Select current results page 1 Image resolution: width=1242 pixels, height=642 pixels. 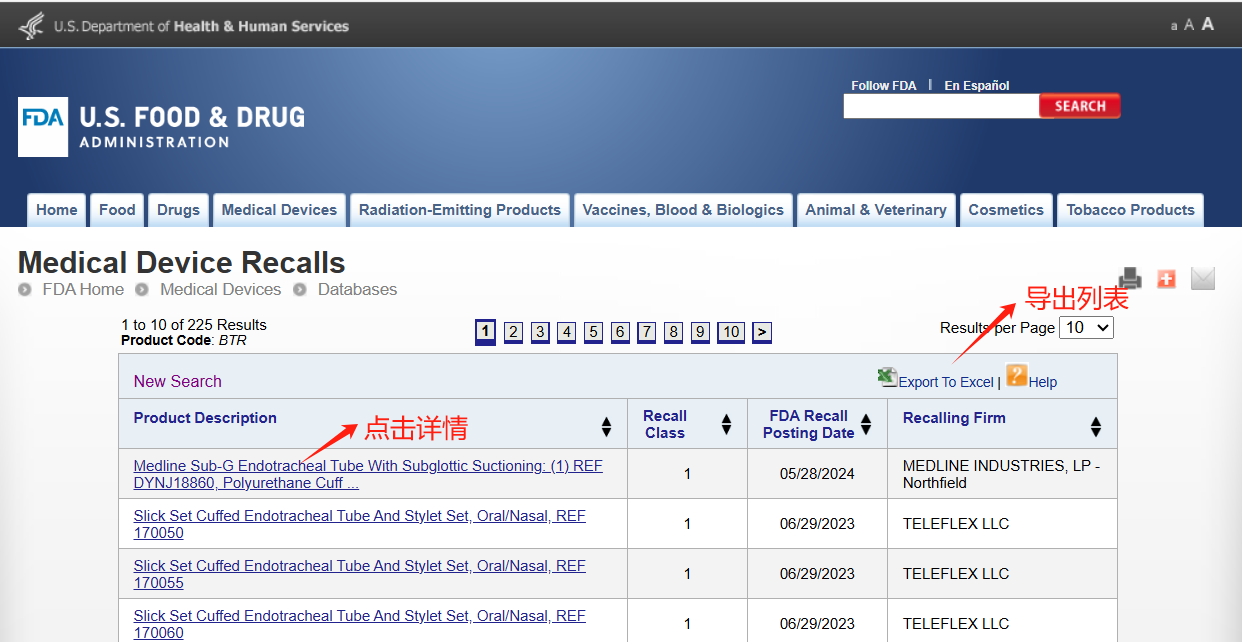[485, 332]
